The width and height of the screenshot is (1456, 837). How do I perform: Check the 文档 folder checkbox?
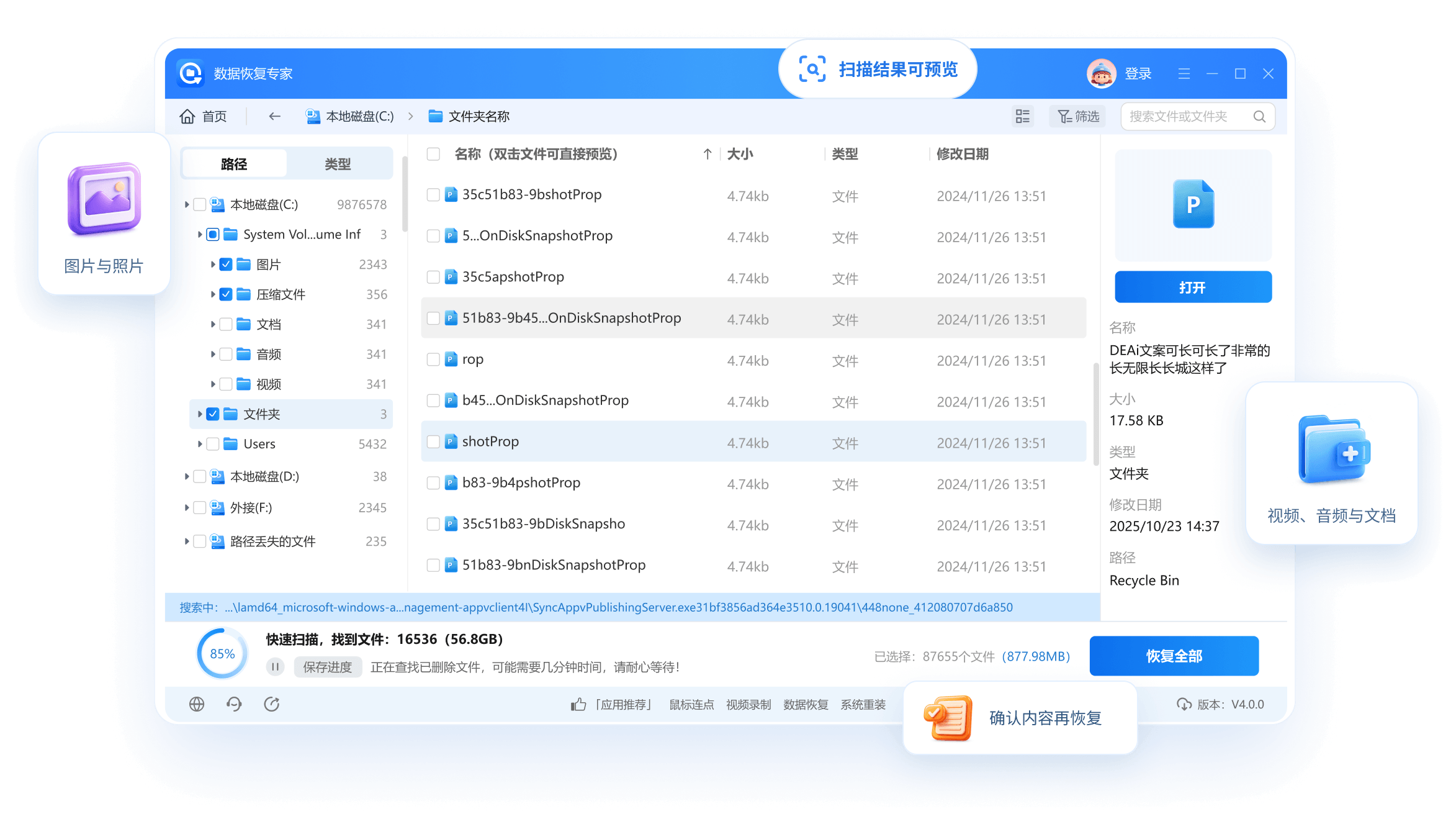226,324
